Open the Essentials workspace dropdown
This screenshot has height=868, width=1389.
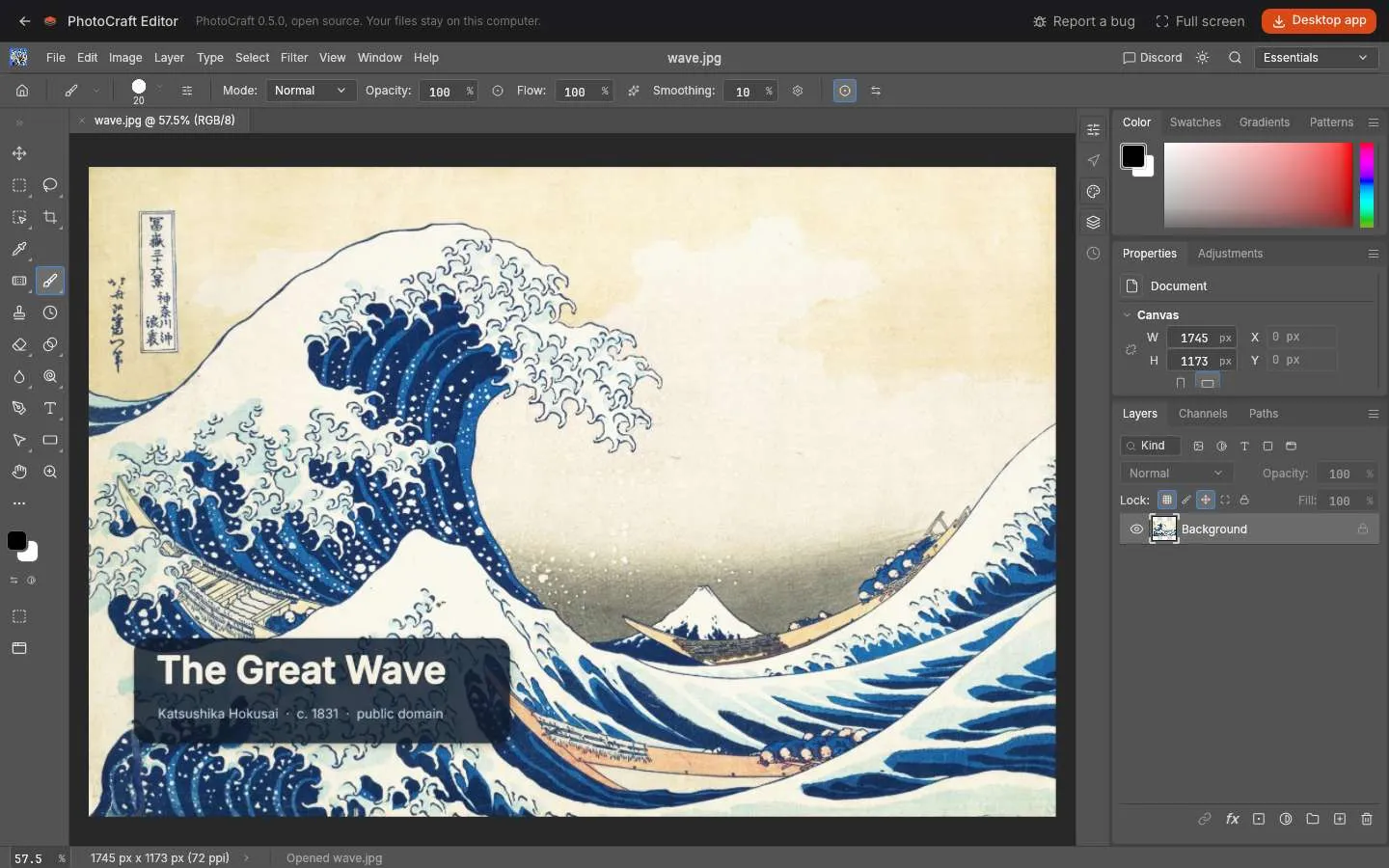click(x=1316, y=58)
